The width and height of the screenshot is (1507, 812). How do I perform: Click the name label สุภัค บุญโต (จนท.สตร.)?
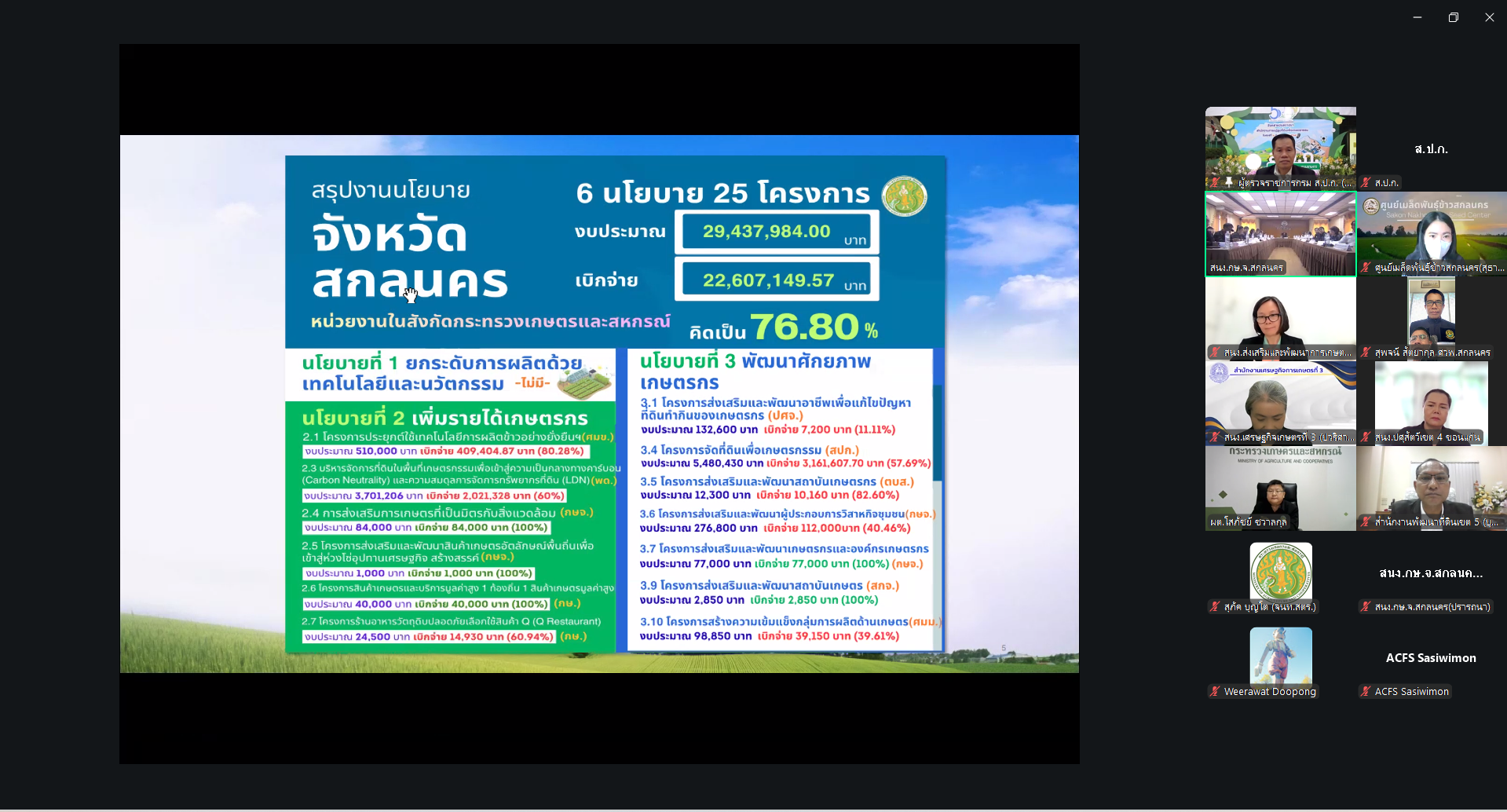(x=1270, y=607)
